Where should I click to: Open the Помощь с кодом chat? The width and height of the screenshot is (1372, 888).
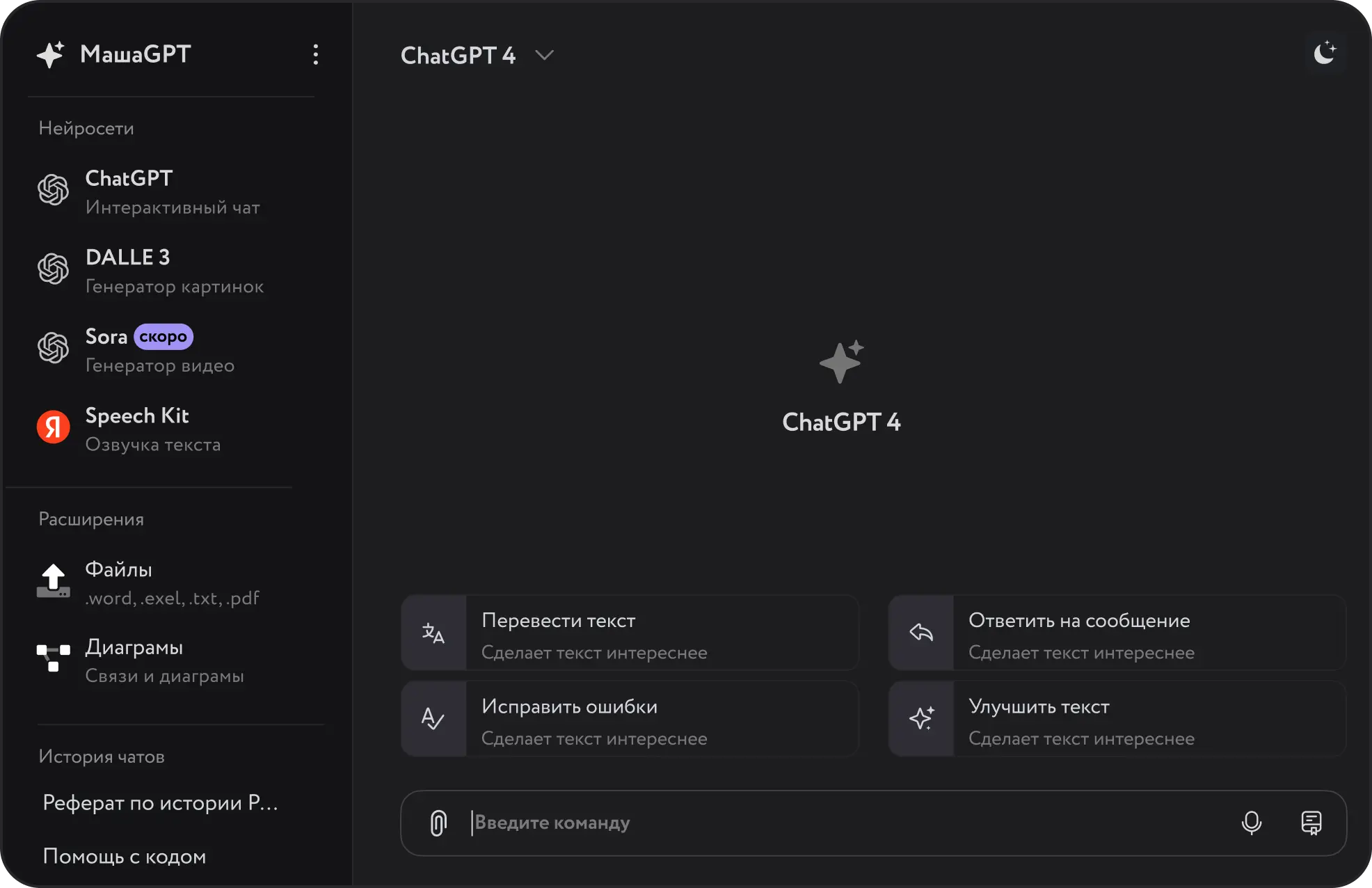point(125,856)
